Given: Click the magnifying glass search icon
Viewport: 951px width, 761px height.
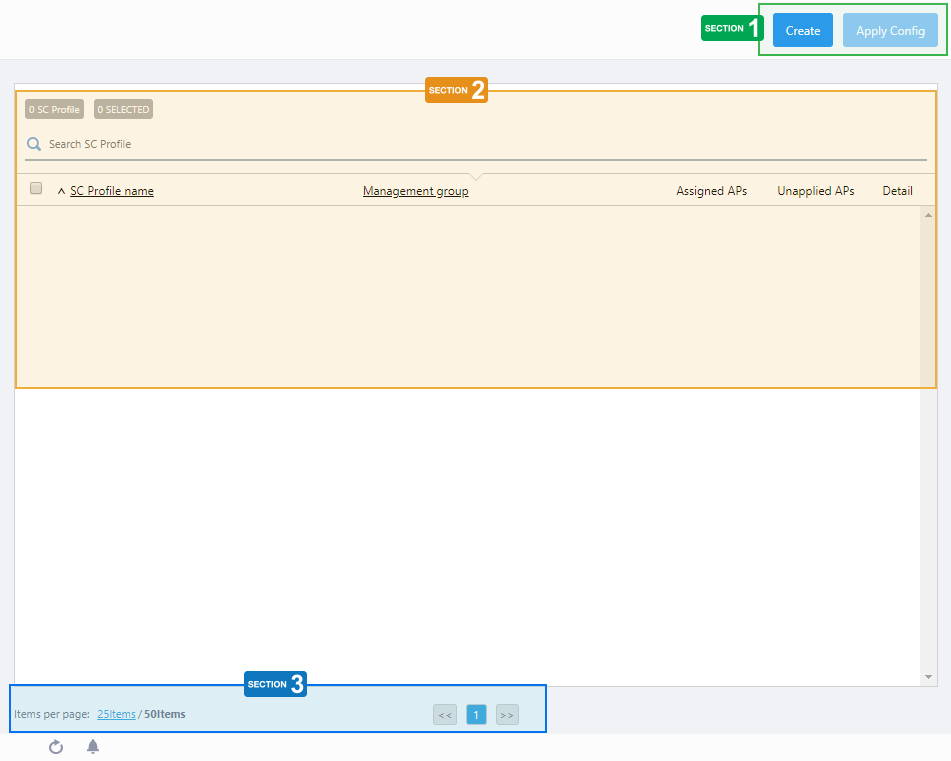Looking at the screenshot, I should [34, 144].
